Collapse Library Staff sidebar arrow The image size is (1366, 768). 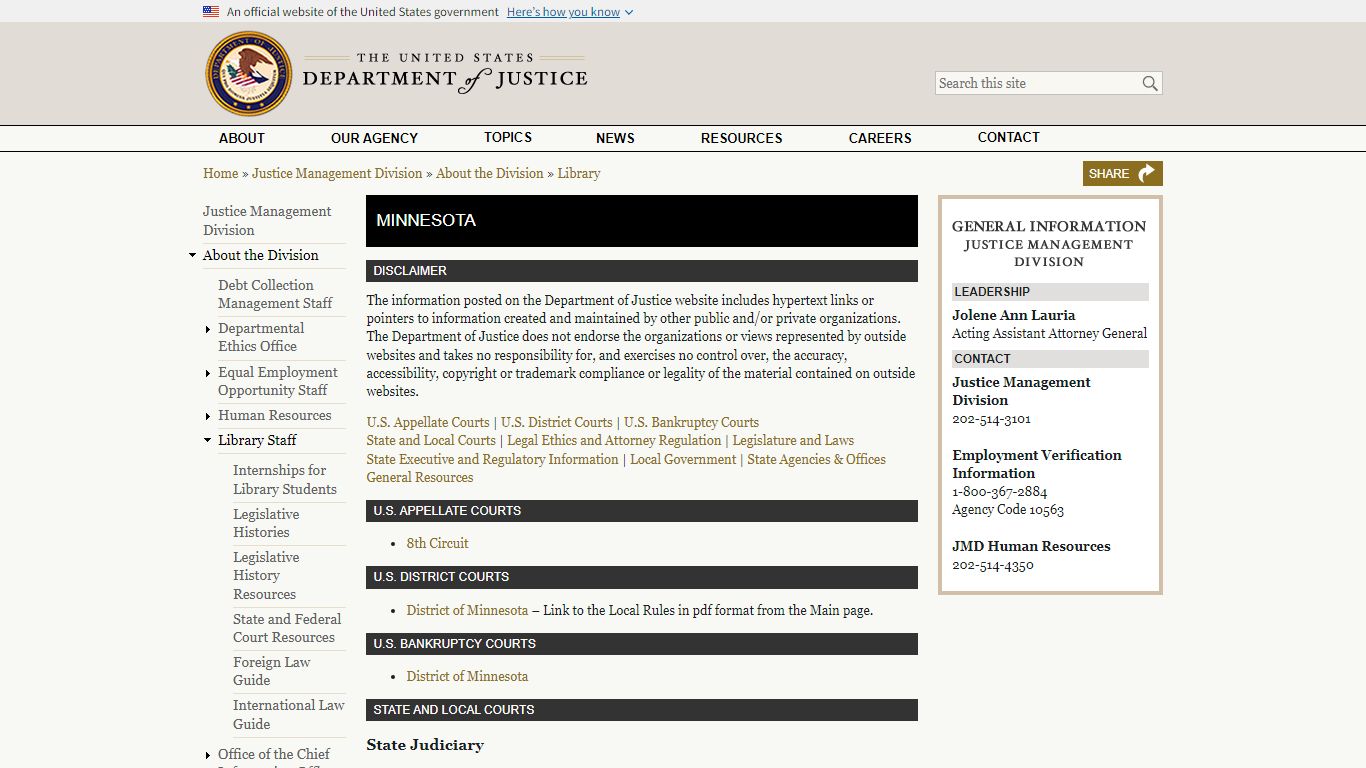[x=207, y=441]
